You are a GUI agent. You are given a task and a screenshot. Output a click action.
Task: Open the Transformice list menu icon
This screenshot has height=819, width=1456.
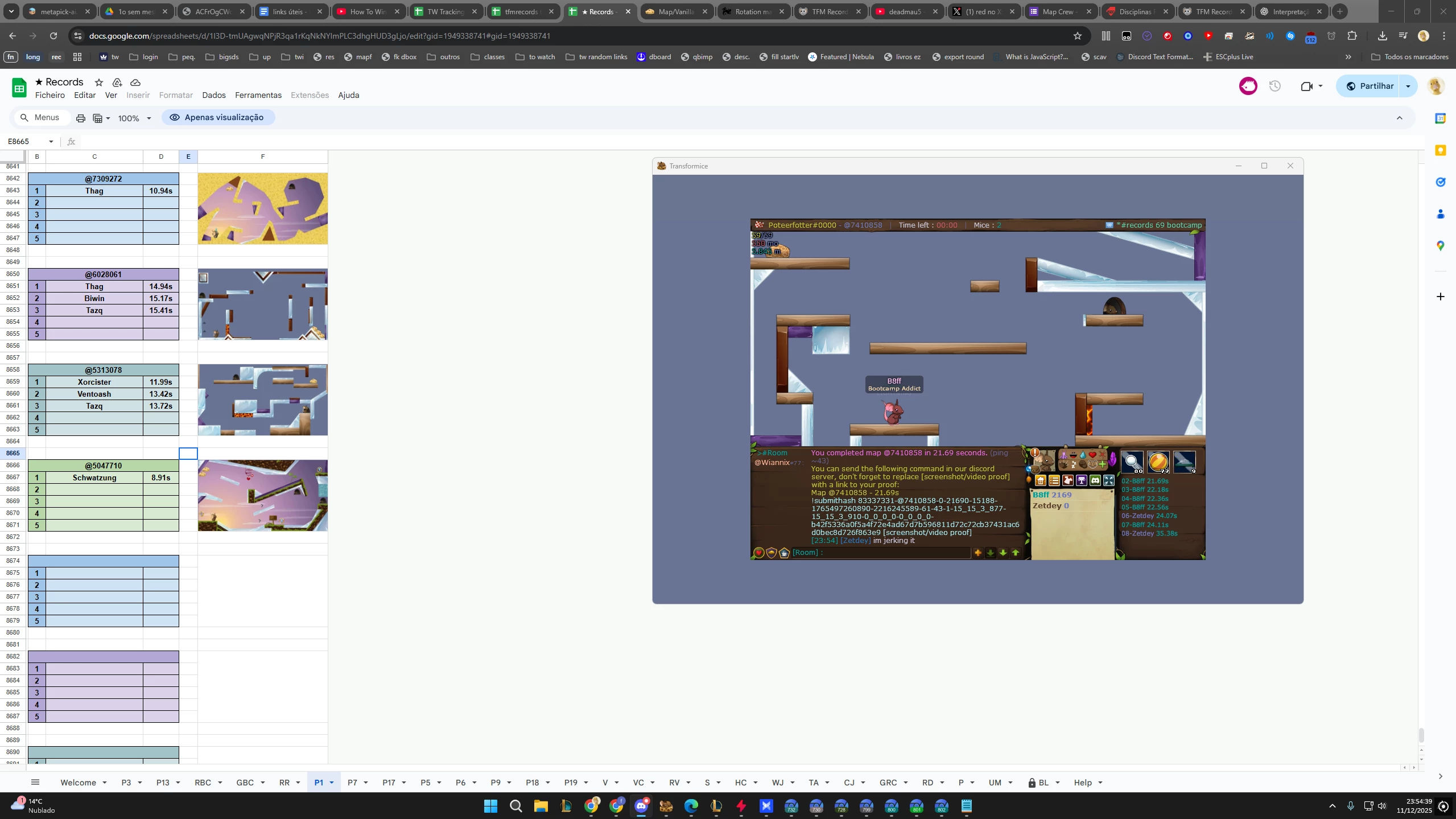(x=1054, y=481)
